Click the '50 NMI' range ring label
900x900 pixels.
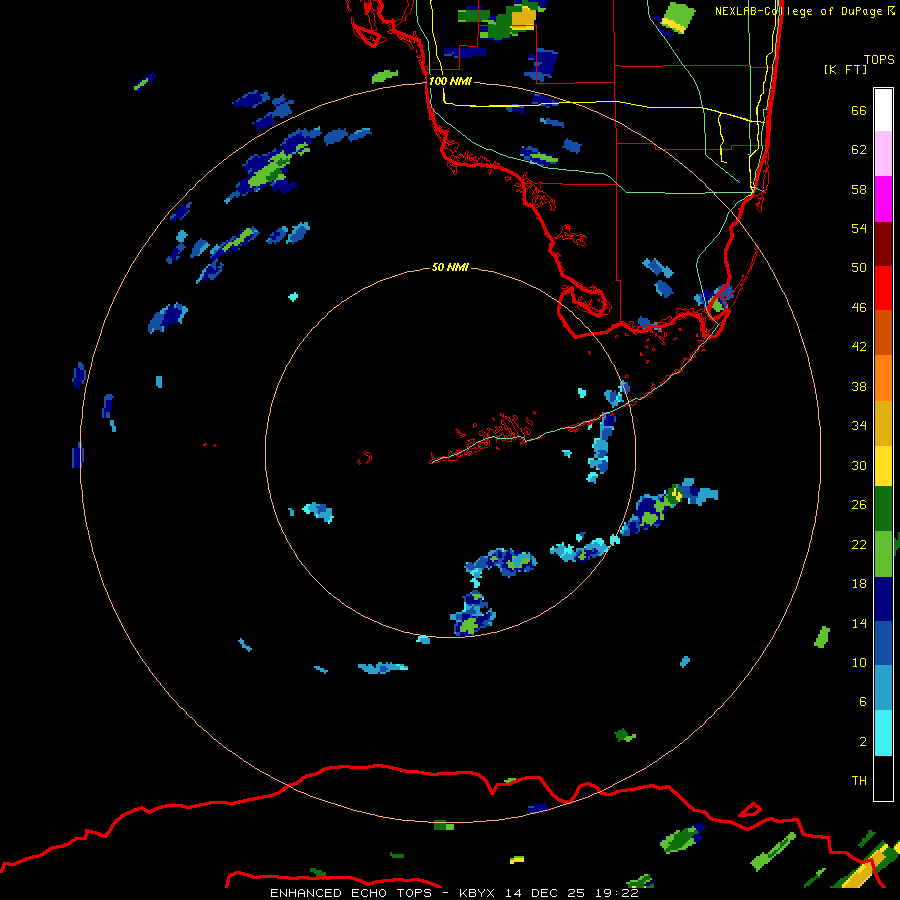coord(450,267)
